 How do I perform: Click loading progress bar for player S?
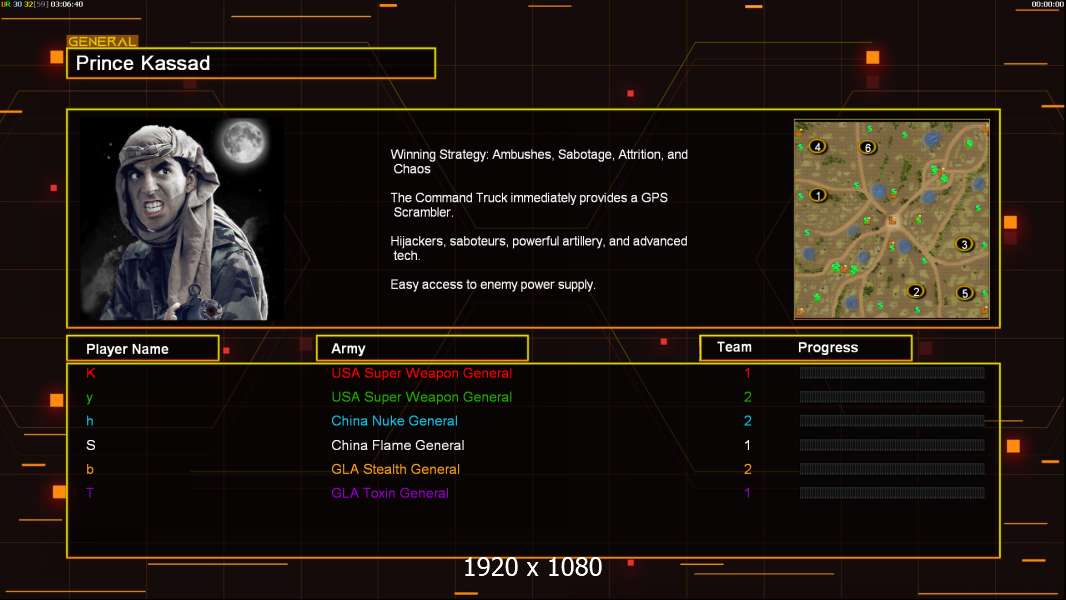coord(892,445)
